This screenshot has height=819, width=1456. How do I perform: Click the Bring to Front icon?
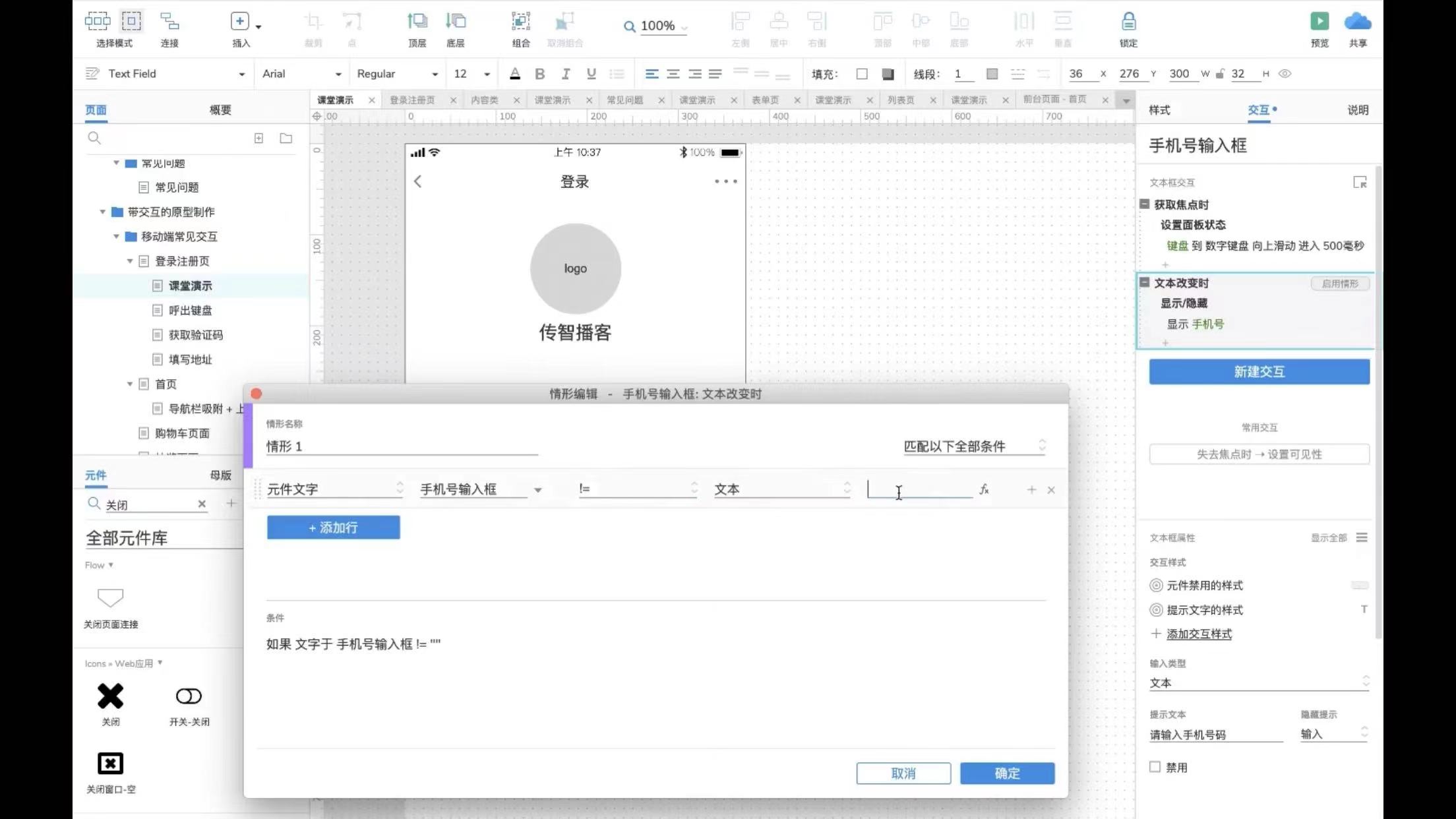click(x=417, y=22)
